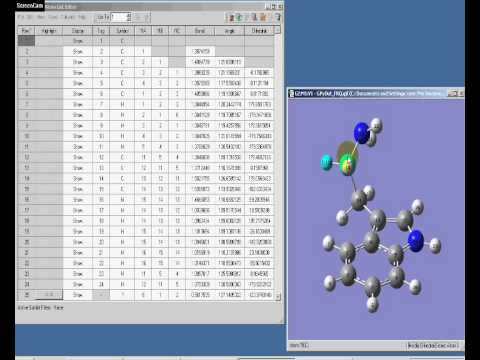Select the upper blue nitrogen atom of the amine group
Viewport: 480px width, 360px height.
[362, 133]
